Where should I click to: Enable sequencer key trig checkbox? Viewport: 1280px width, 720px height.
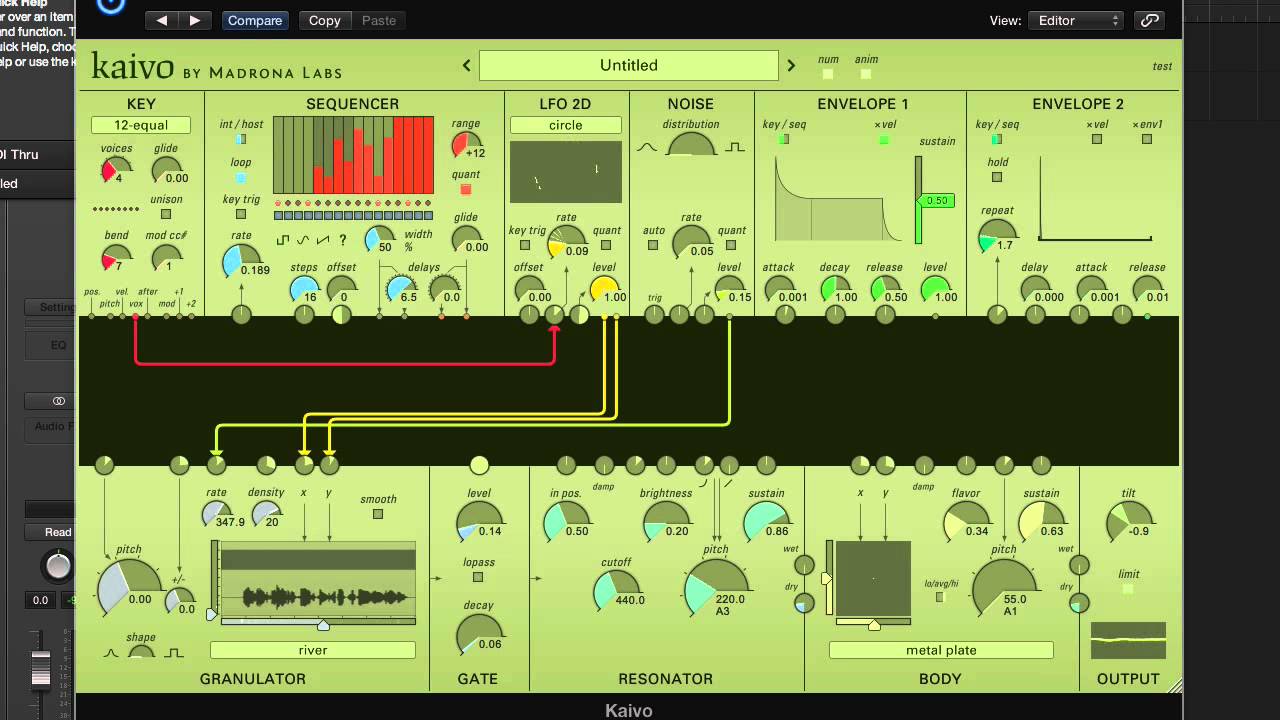241,214
